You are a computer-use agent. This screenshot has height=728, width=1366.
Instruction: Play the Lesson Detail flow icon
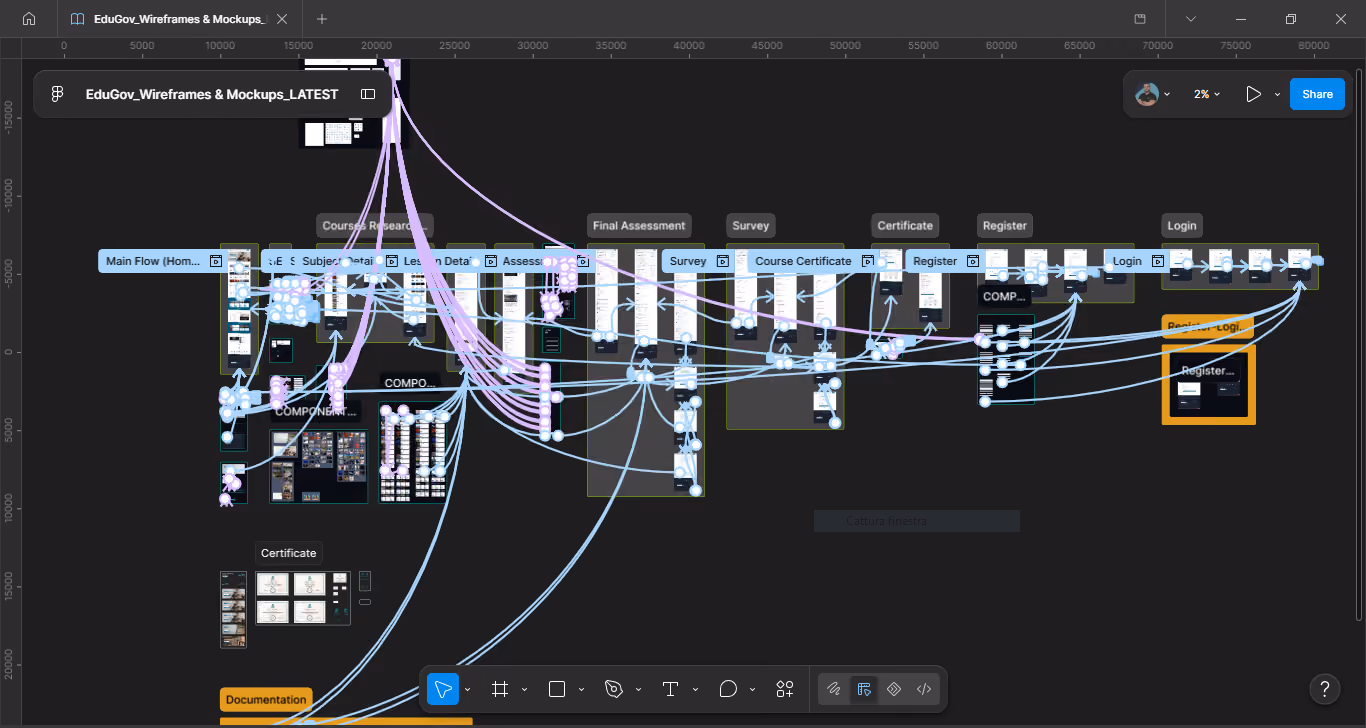coord(490,261)
